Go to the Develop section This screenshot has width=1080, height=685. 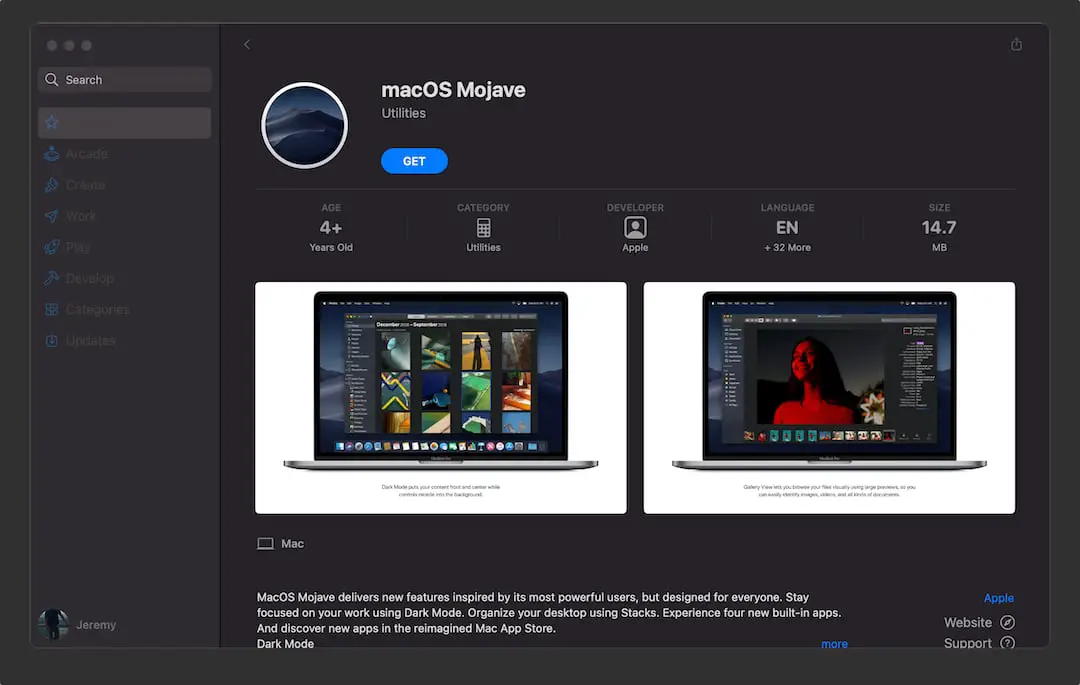pos(125,278)
